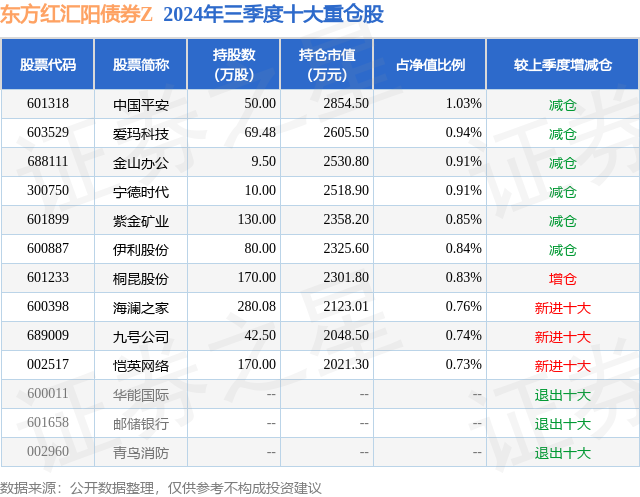
Task: Open stock code 601318
Action: pos(48,104)
